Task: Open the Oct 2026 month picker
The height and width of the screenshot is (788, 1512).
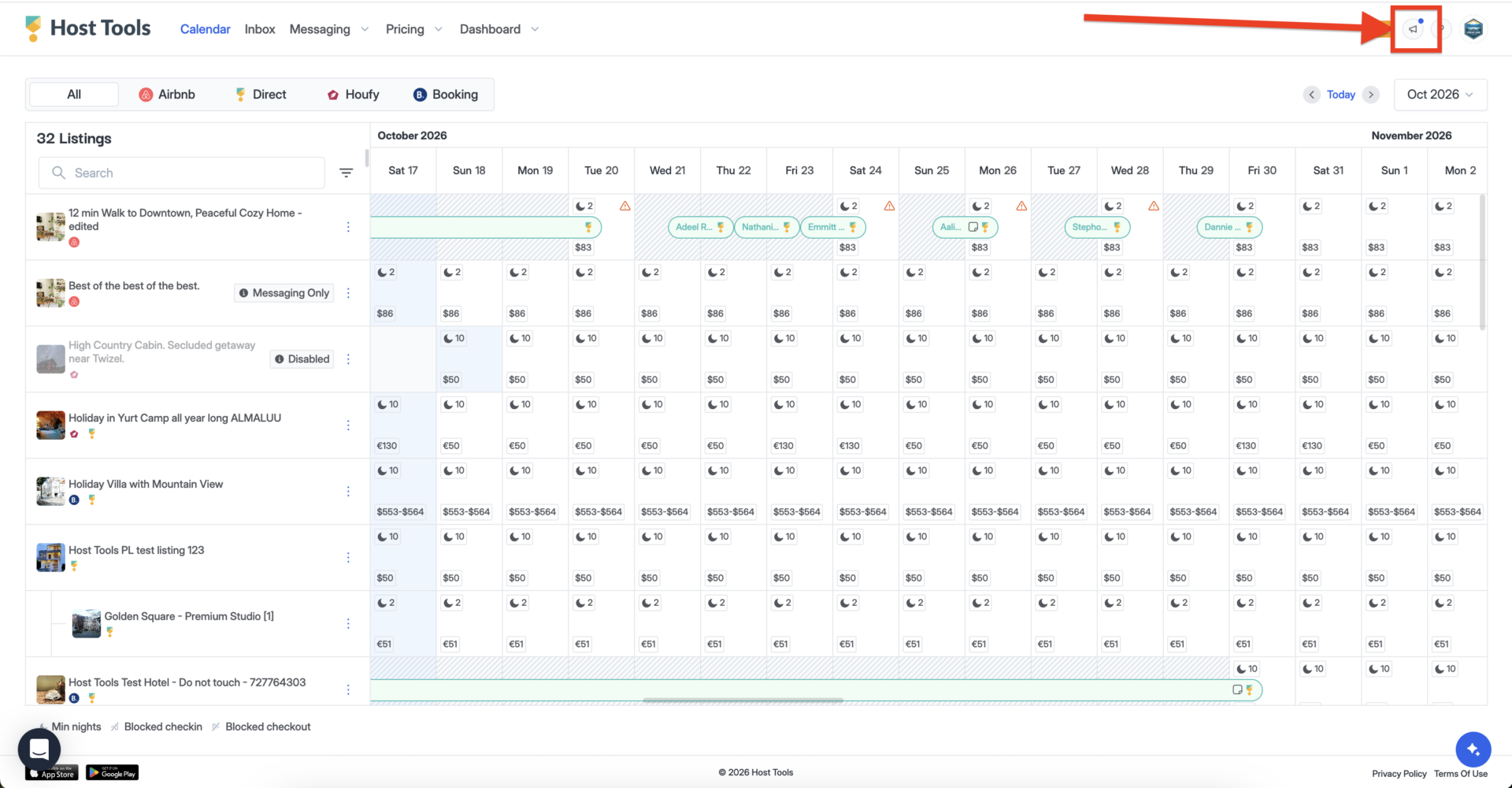Action: [x=1440, y=95]
